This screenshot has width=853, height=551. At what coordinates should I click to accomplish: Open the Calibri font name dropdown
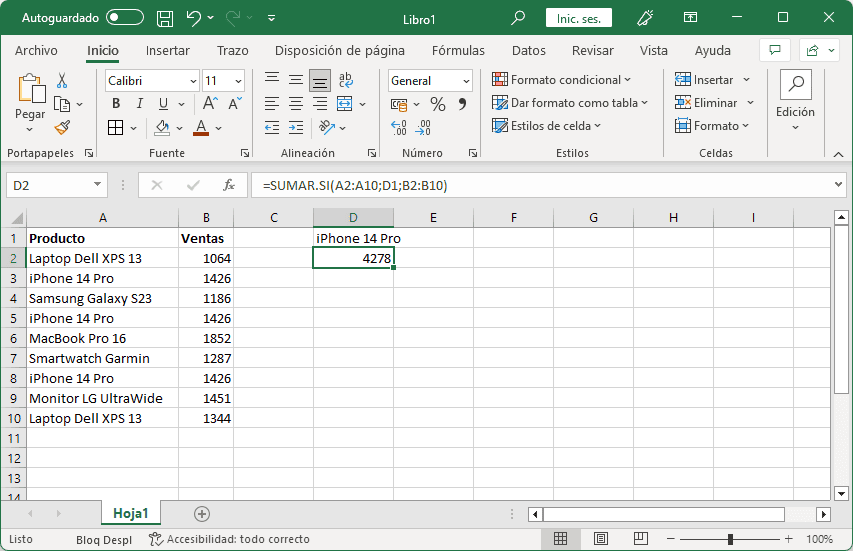(x=193, y=81)
